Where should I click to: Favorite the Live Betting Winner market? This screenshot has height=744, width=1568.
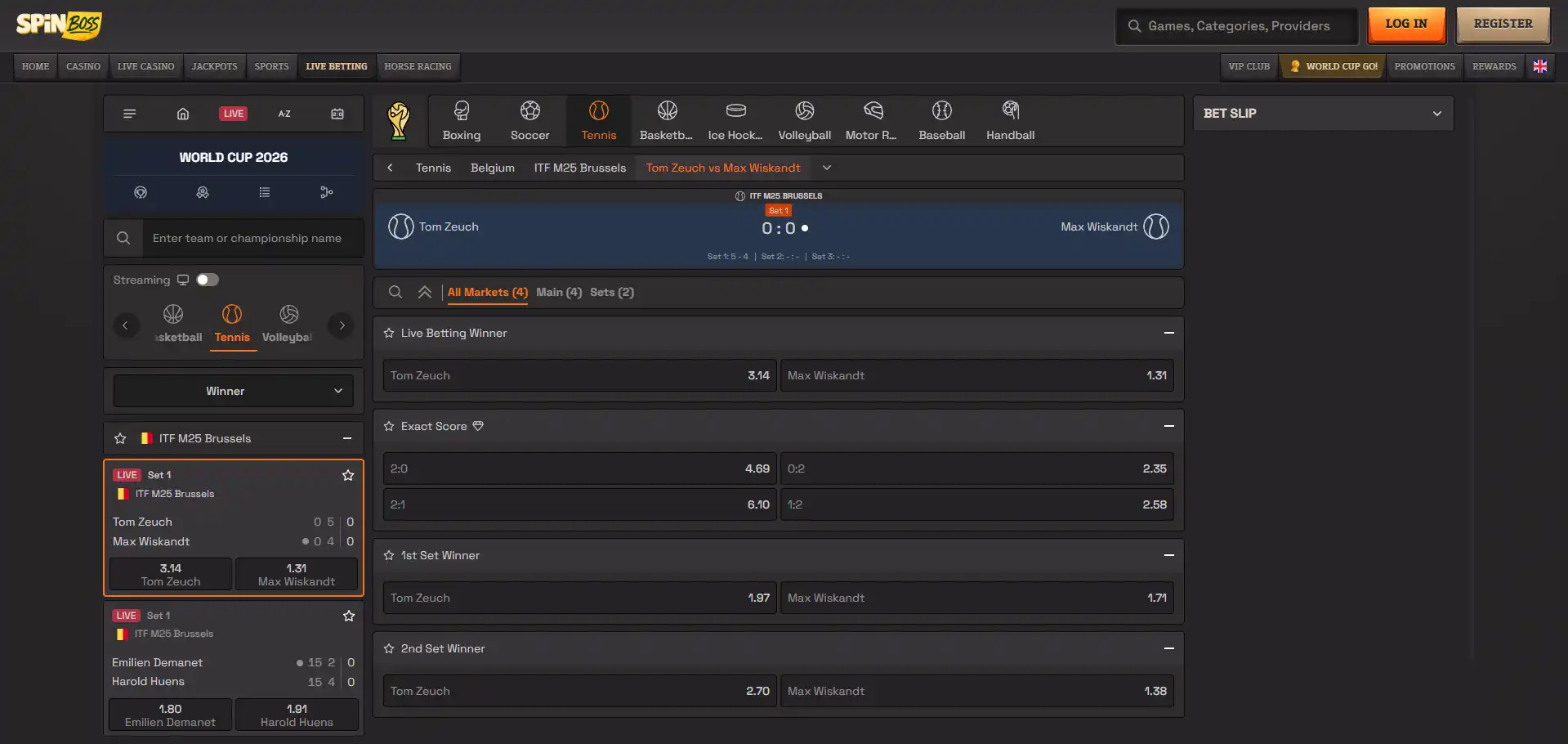click(x=389, y=333)
